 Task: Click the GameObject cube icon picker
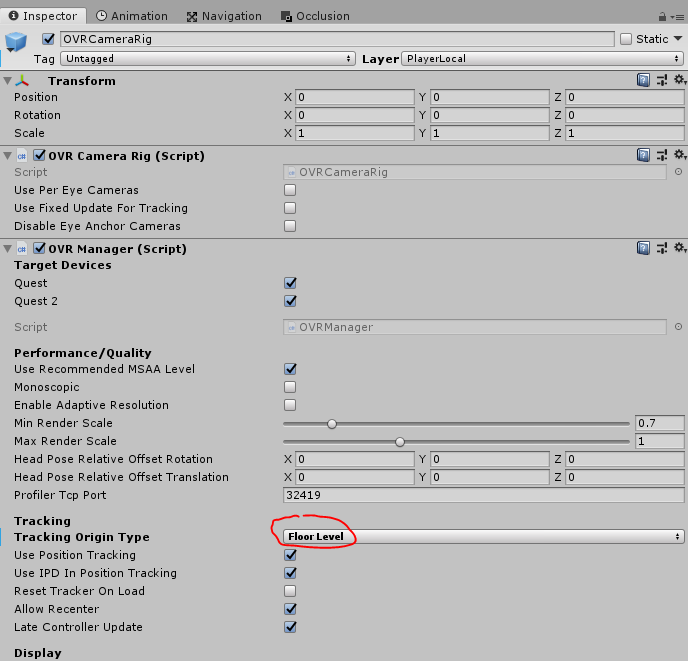(16, 43)
